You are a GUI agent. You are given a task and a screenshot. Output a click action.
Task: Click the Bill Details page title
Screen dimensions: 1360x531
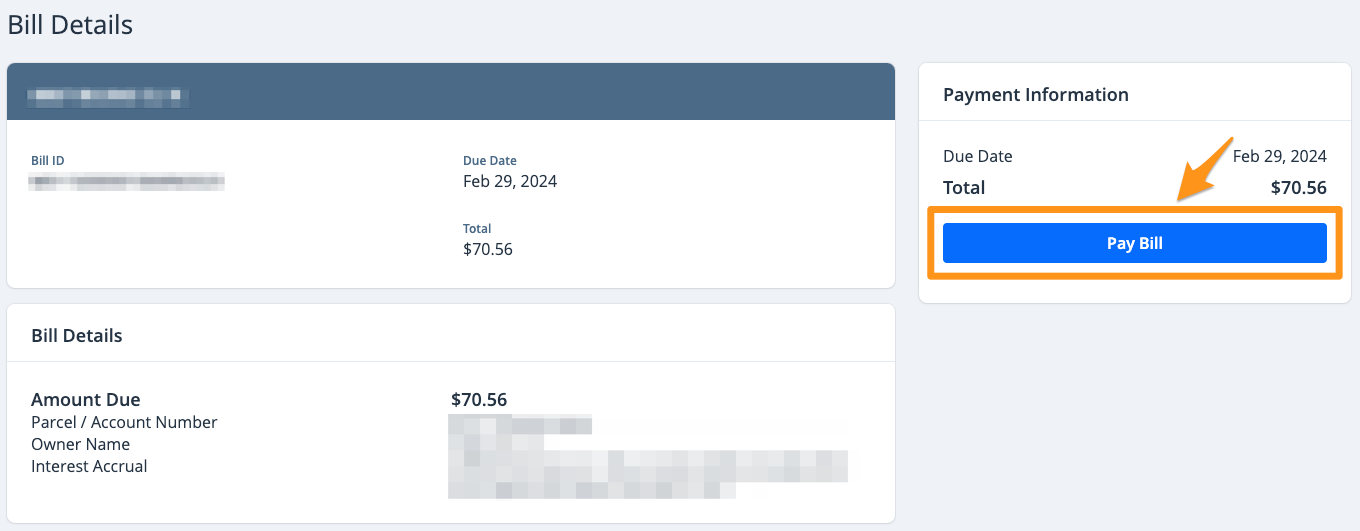(70, 25)
